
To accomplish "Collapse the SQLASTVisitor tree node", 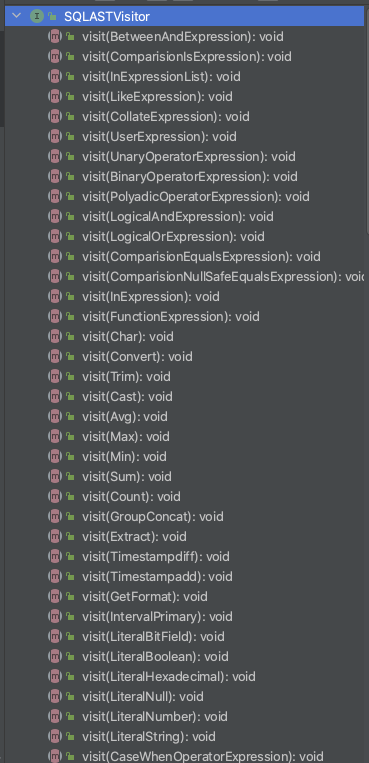I will [17, 17].
